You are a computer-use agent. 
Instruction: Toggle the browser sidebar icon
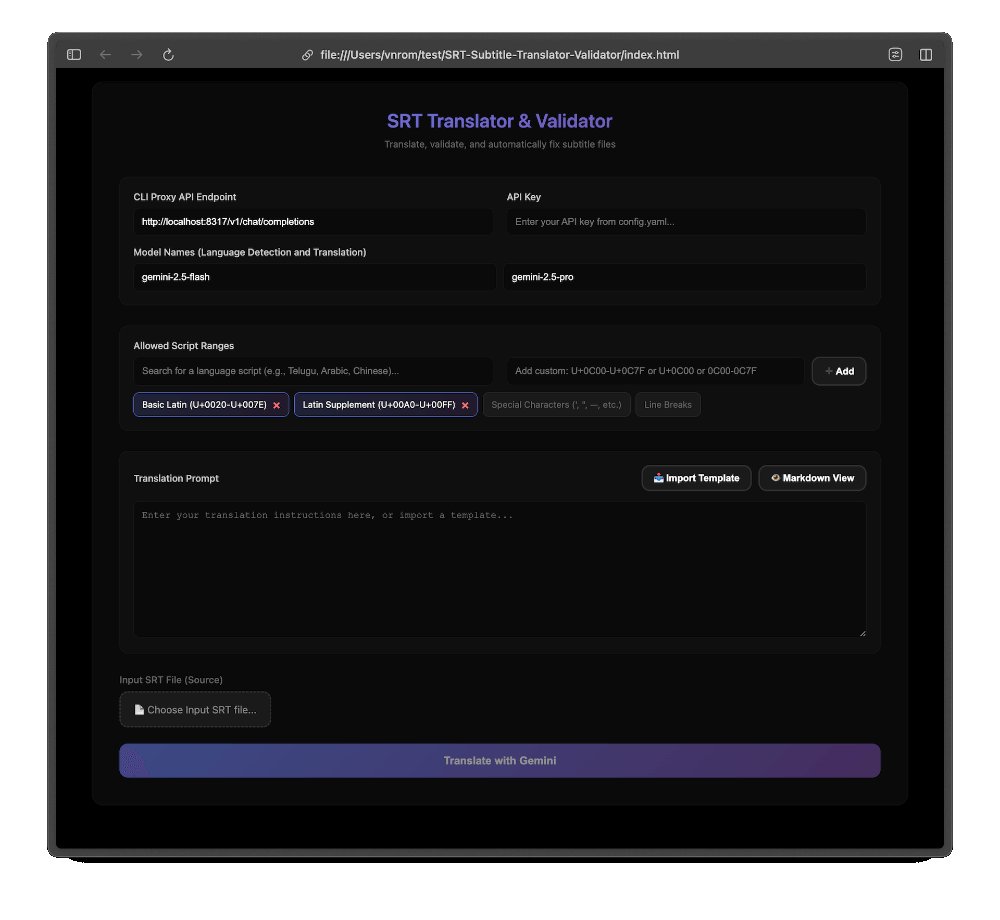point(74,55)
